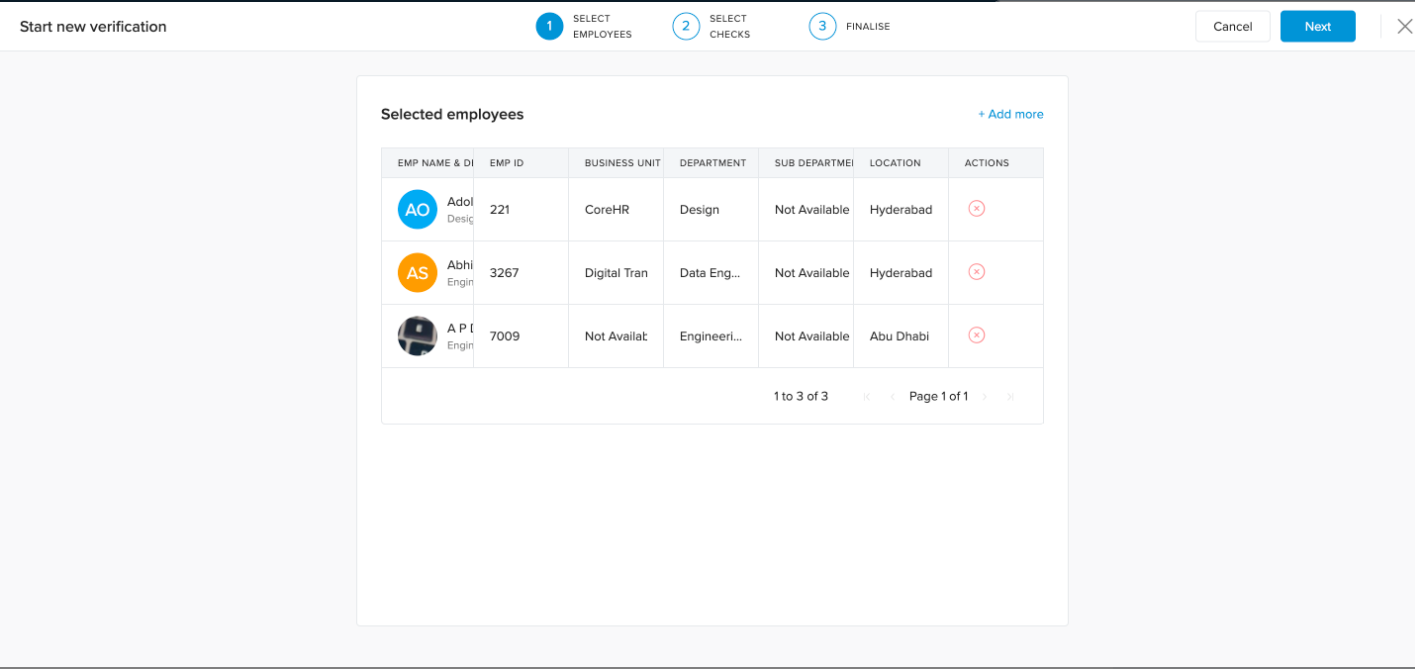Click the + Add more link
This screenshot has height=669, width=1415.
(1010, 114)
